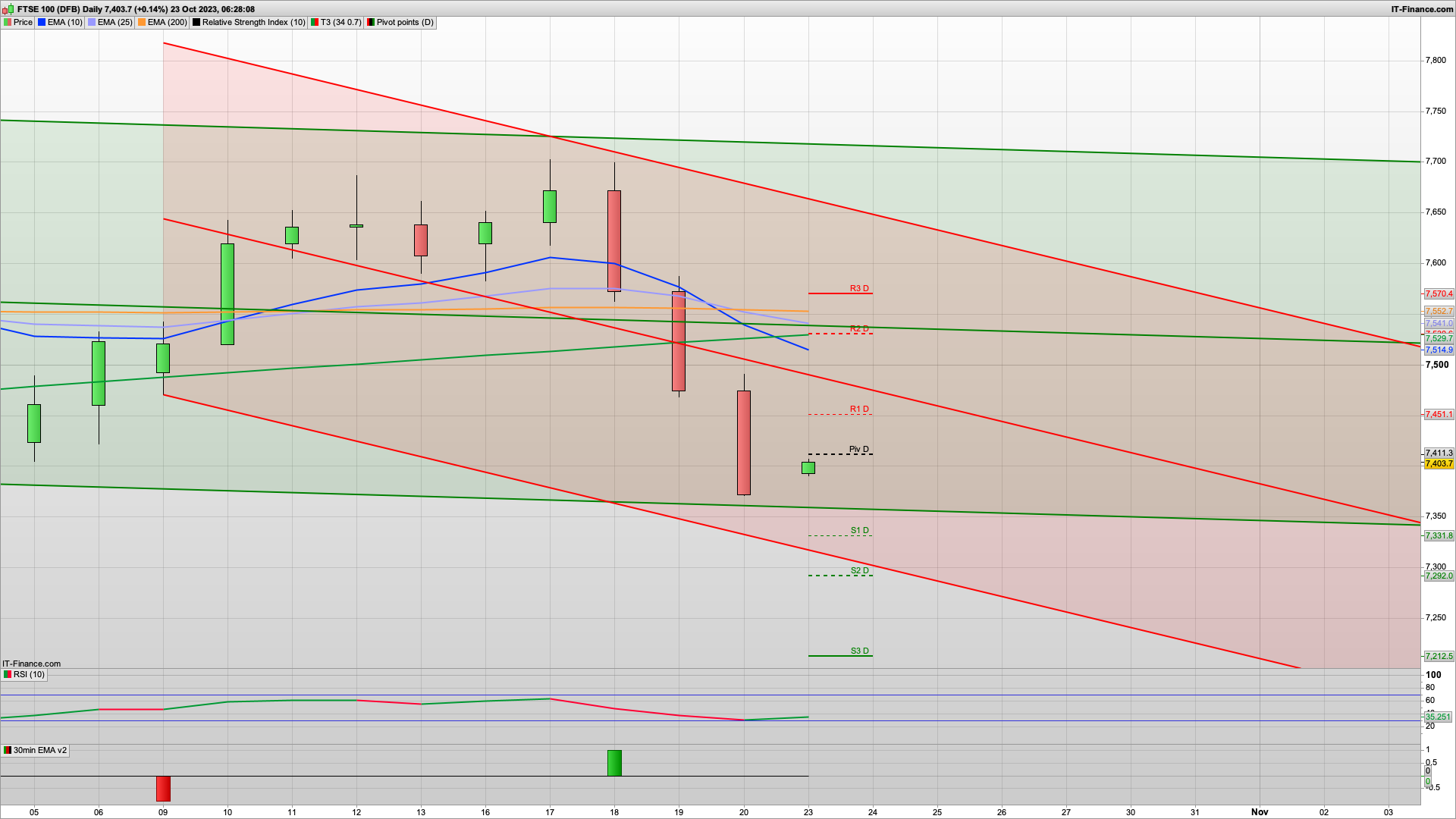Click the 7,331.8 S1 price tag
Image resolution: width=1456 pixels, height=819 pixels.
click(x=1439, y=535)
